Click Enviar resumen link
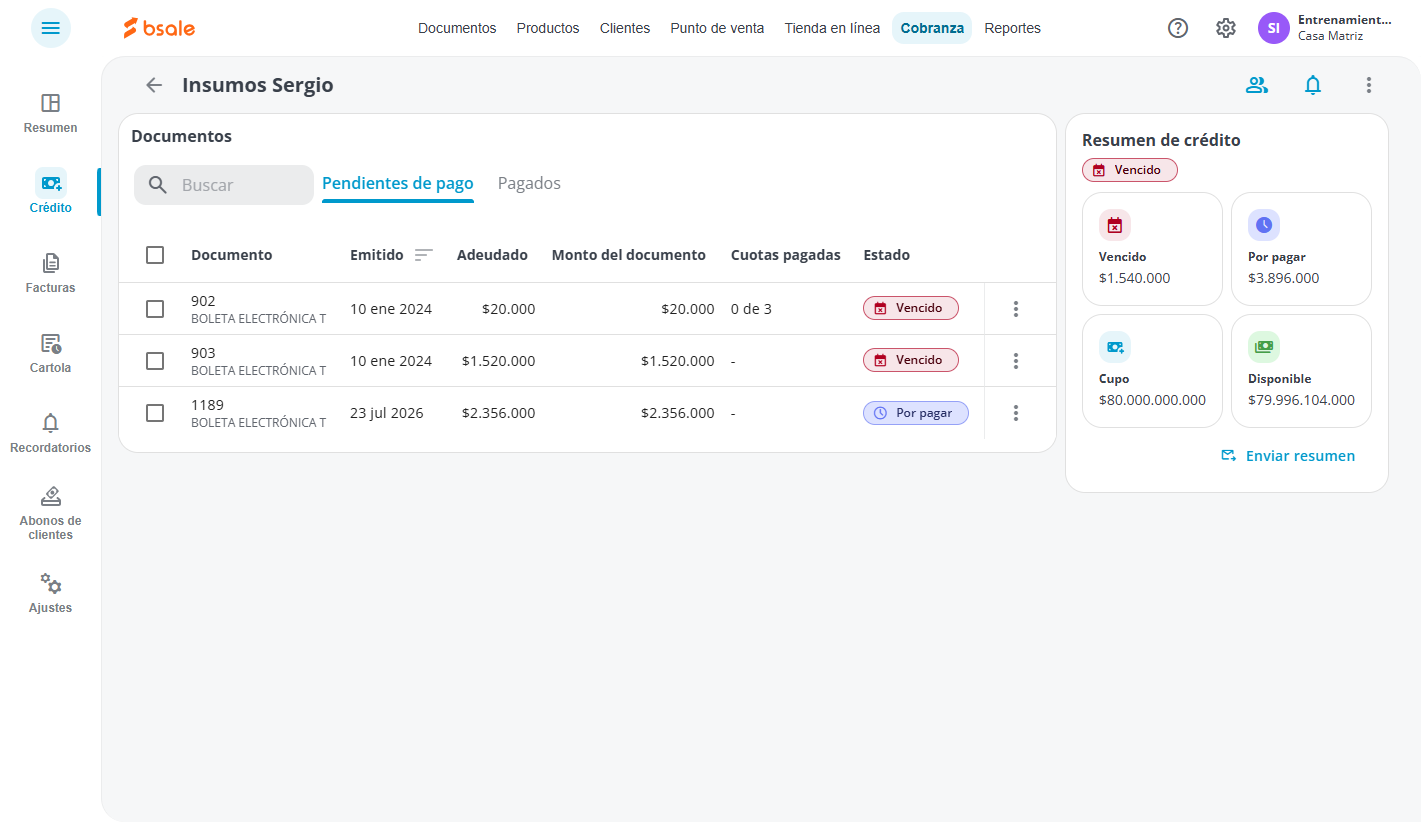This screenshot has width=1421, height=822. 1288,456
